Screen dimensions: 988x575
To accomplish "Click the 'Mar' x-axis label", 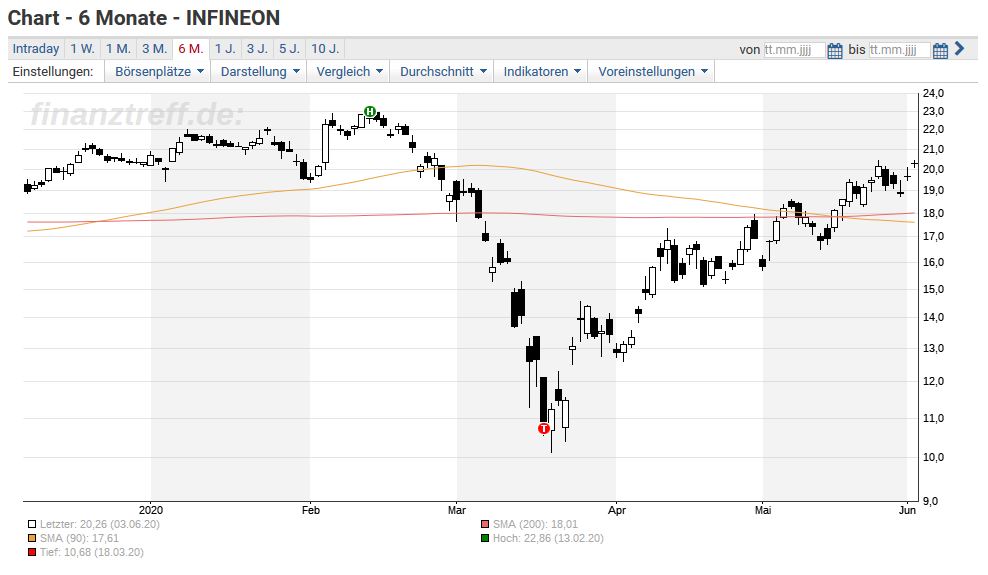I will (457, 510).
